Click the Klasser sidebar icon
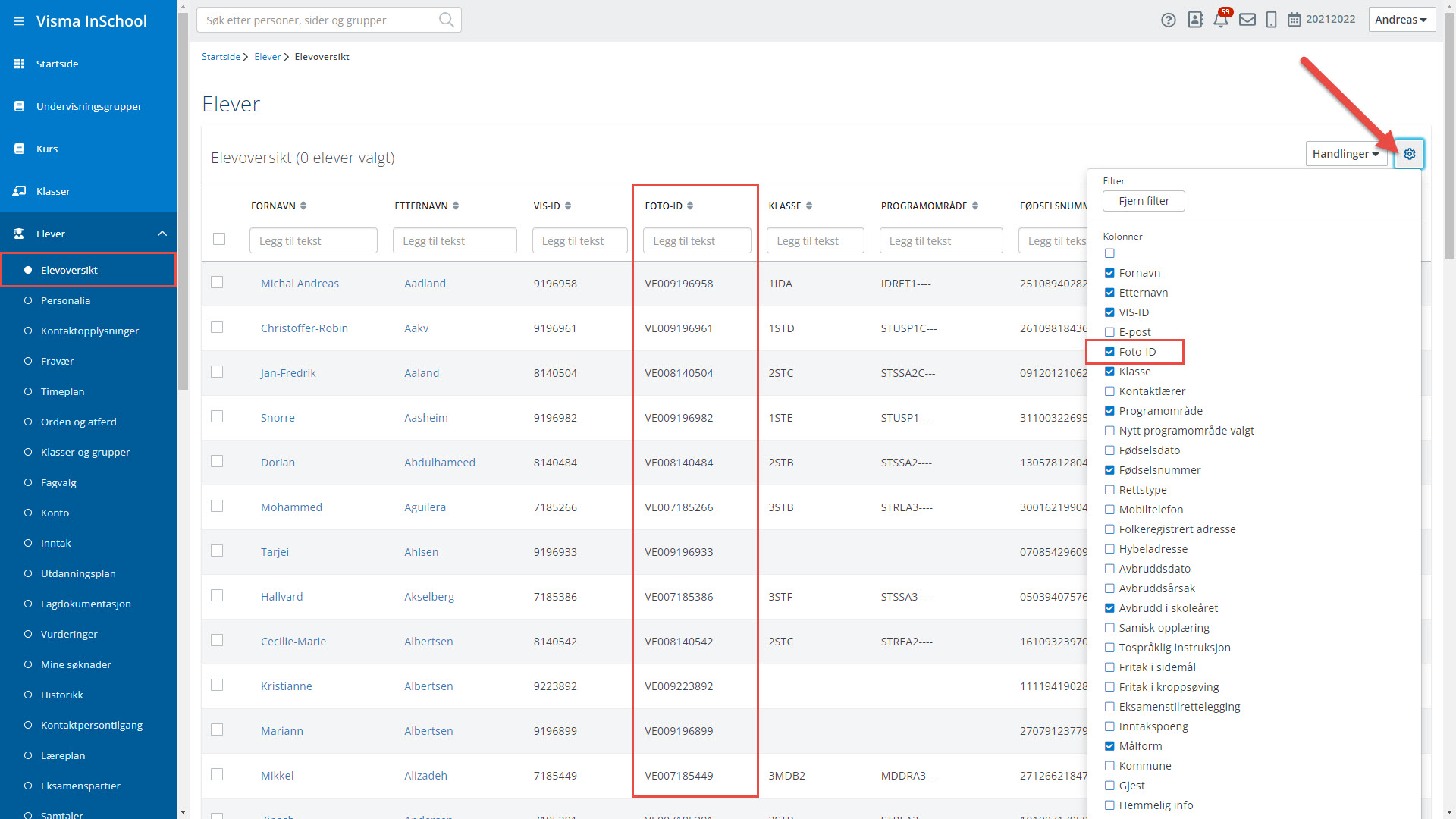Screen dimensions: 1456x819 coord(19,191)
